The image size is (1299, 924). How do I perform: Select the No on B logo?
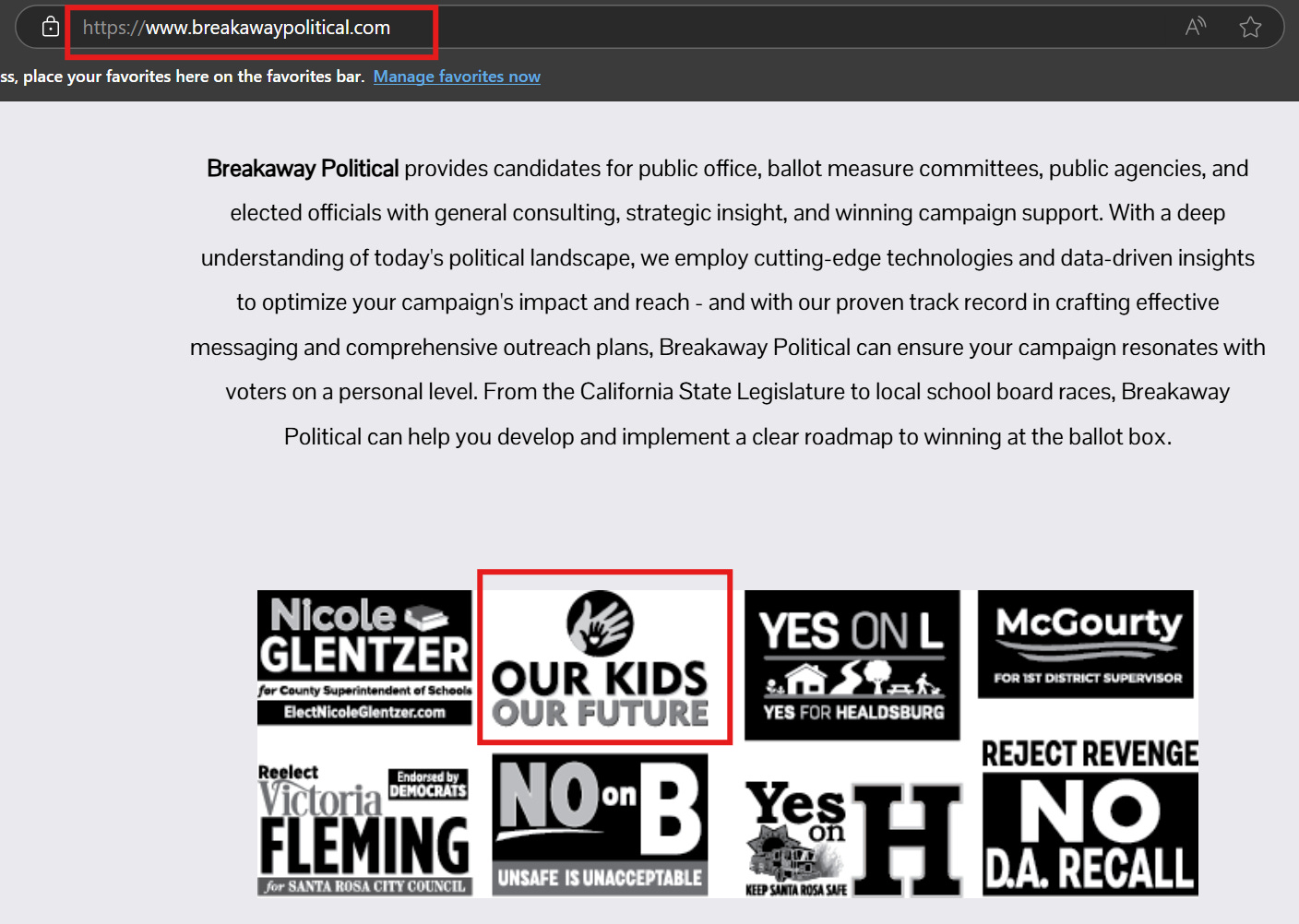pyautogui.click(x=600, y=825)
